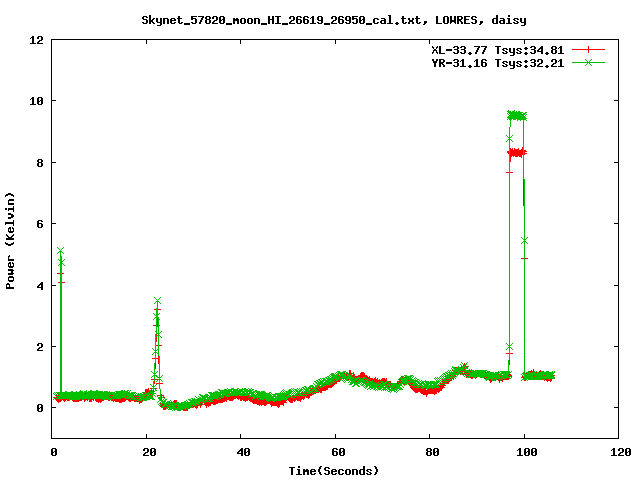Click the y-axis tick label 6

tap(40, 224)
